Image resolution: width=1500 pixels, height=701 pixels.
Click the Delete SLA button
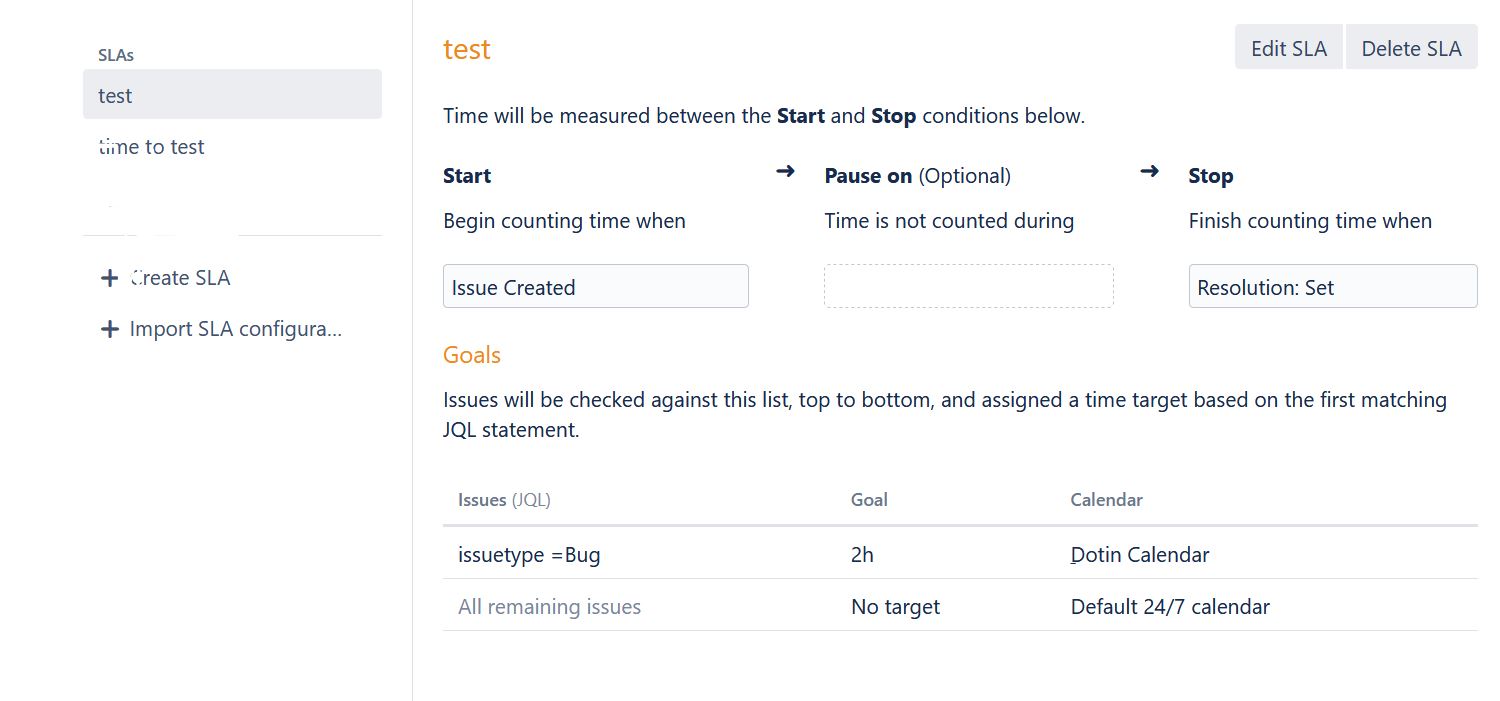tap(1411, 48)
